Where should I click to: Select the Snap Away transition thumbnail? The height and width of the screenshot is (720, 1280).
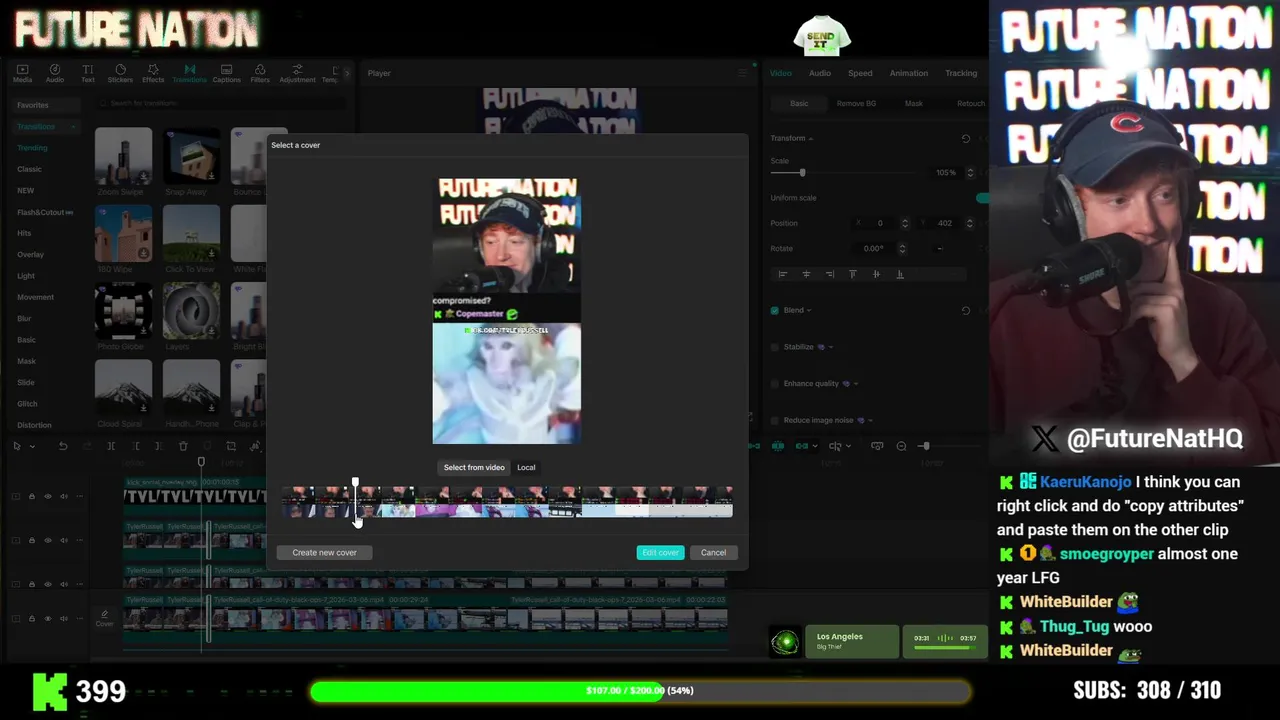191,157
